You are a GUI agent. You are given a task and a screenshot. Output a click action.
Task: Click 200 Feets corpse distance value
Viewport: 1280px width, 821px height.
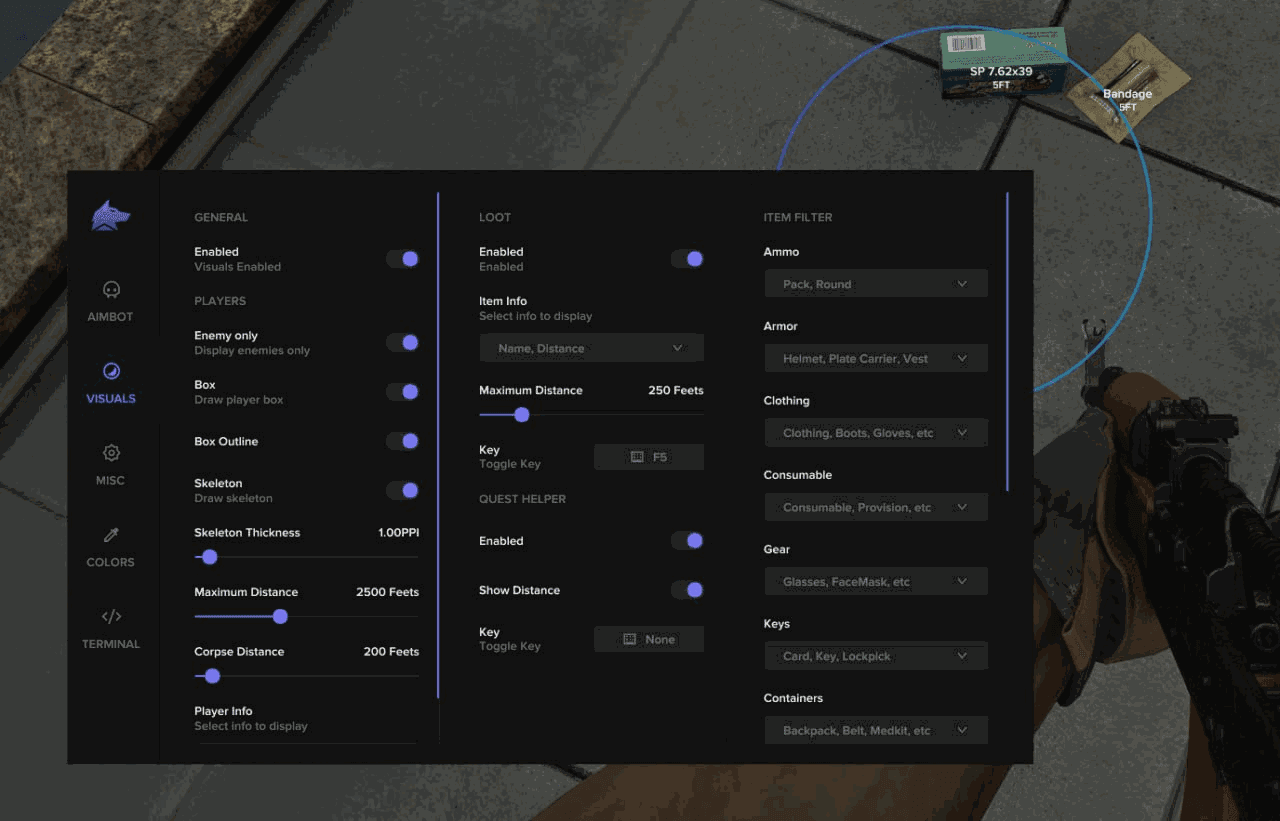[x=391, y=652]
